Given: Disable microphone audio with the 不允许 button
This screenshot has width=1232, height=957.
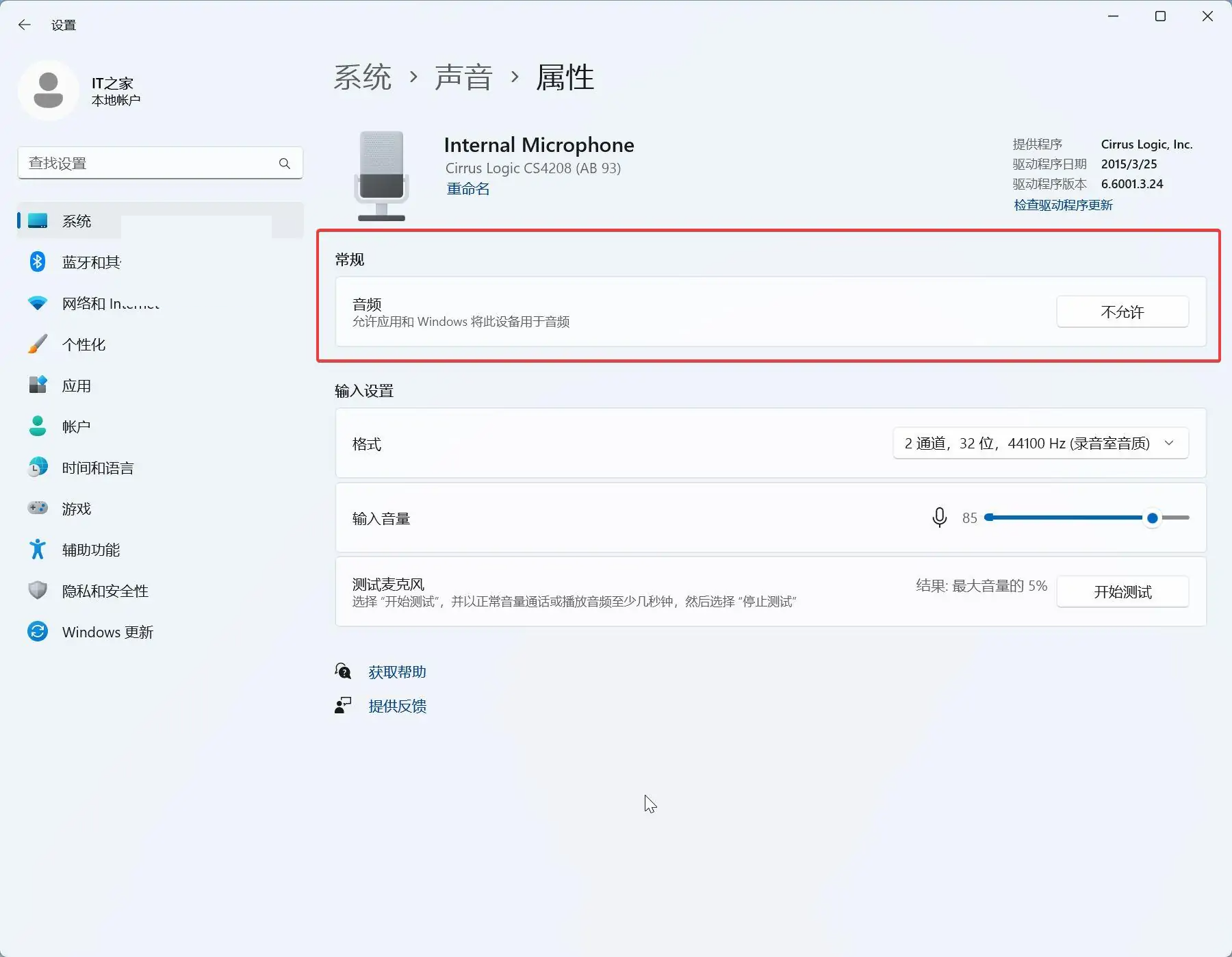Looking at the screenshot, I should pyautogui.click(x=1122, y=311).
